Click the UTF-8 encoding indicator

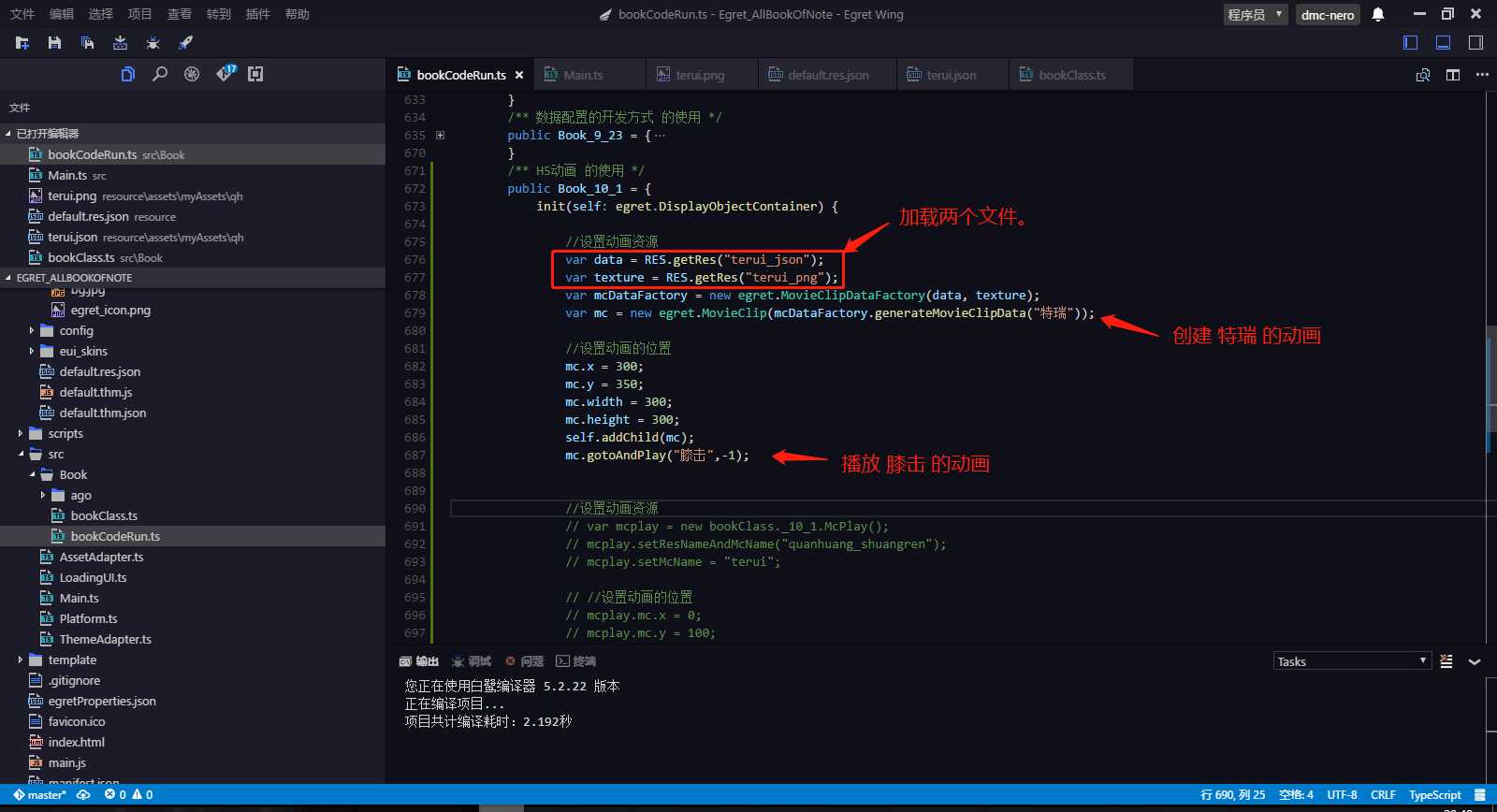1342,795
